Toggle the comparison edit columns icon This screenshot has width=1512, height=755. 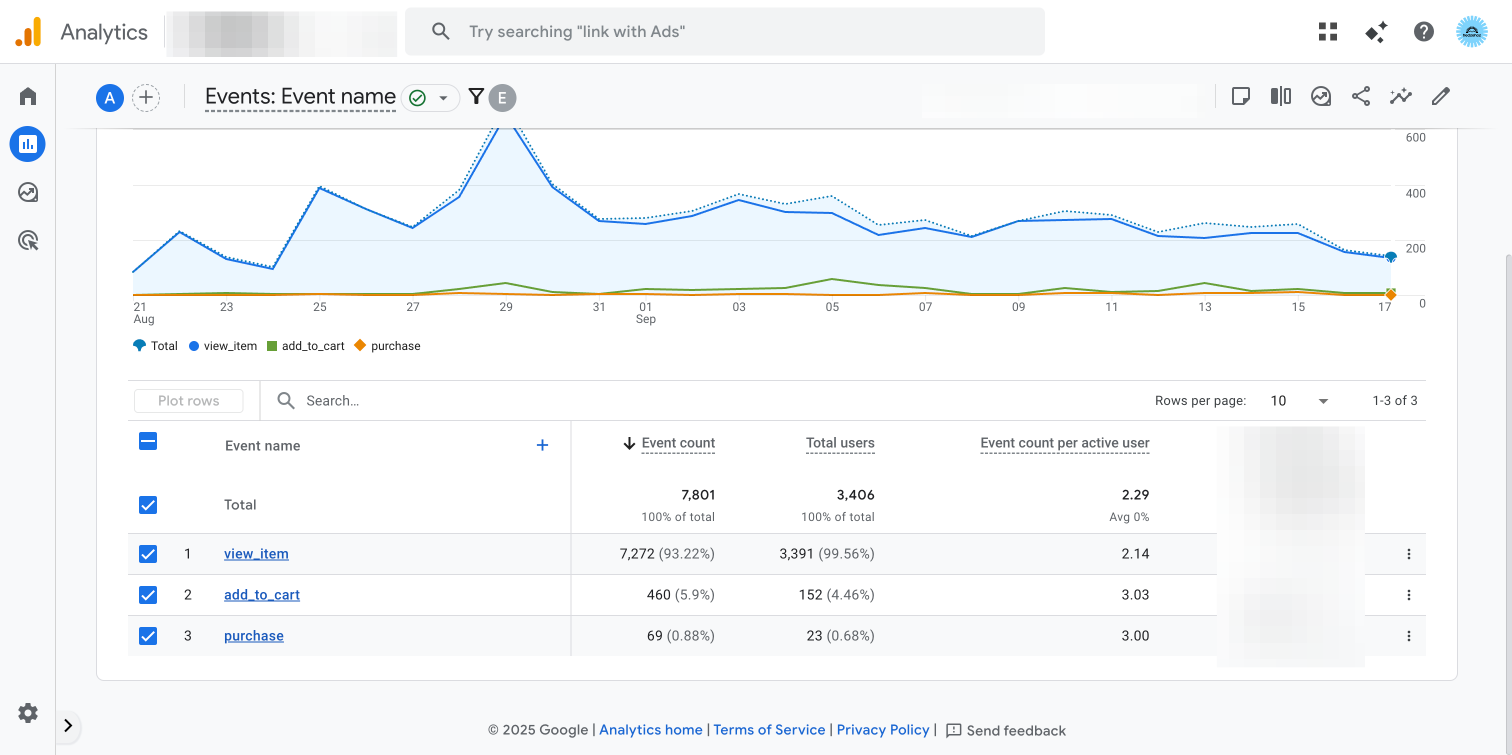click(x=1281, y=96)
